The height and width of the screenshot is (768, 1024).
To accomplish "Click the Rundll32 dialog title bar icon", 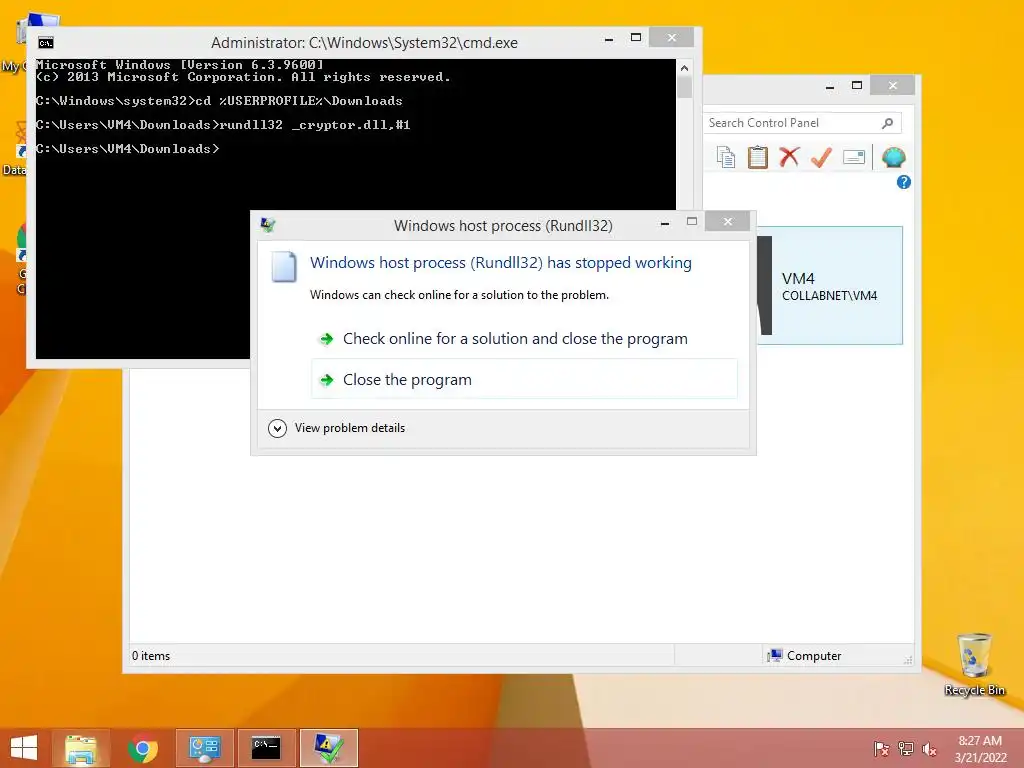I will (268, 225).
